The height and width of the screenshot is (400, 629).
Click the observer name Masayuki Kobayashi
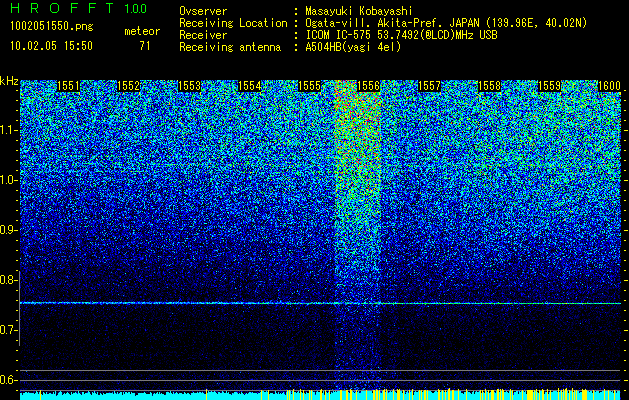coord(359,11)
